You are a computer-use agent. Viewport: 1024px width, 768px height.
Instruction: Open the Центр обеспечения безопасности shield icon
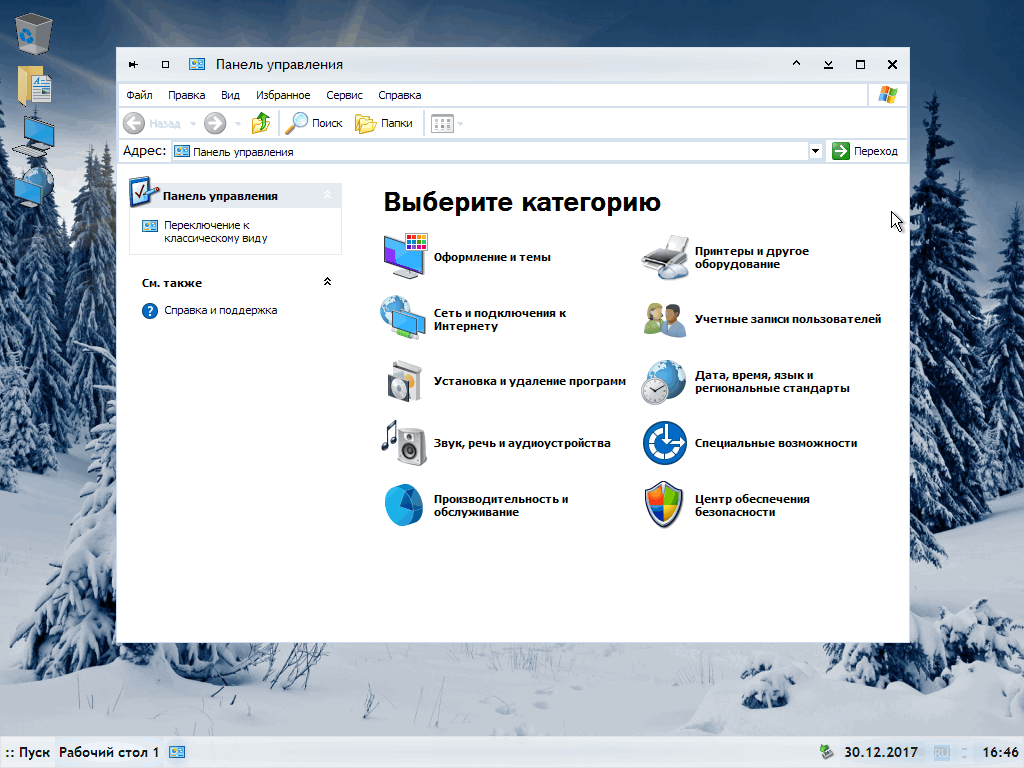tap(664, 504)
